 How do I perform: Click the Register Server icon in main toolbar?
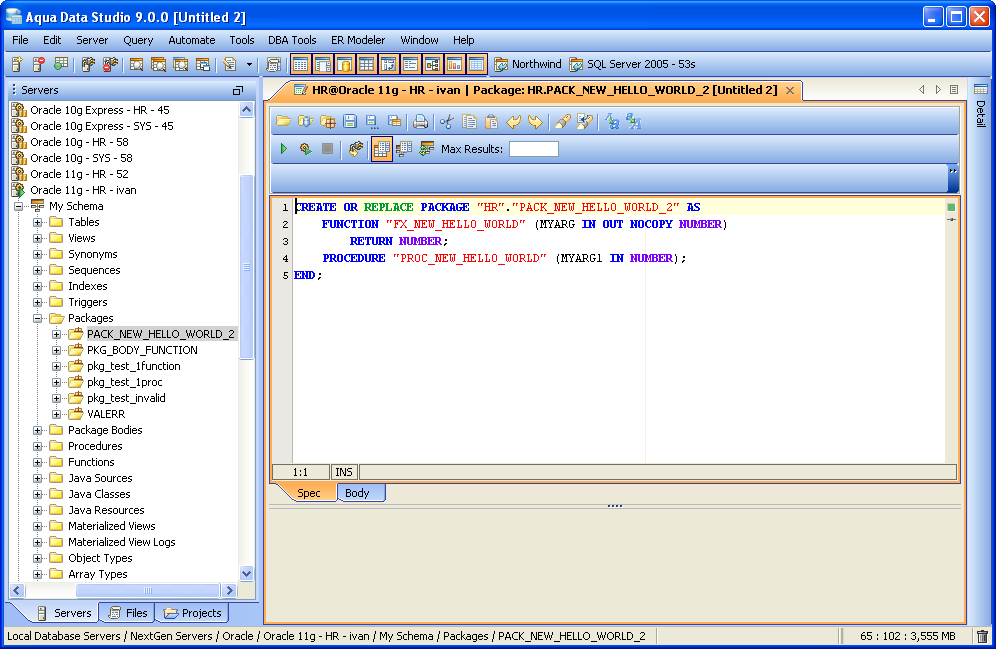coord(17,64)
